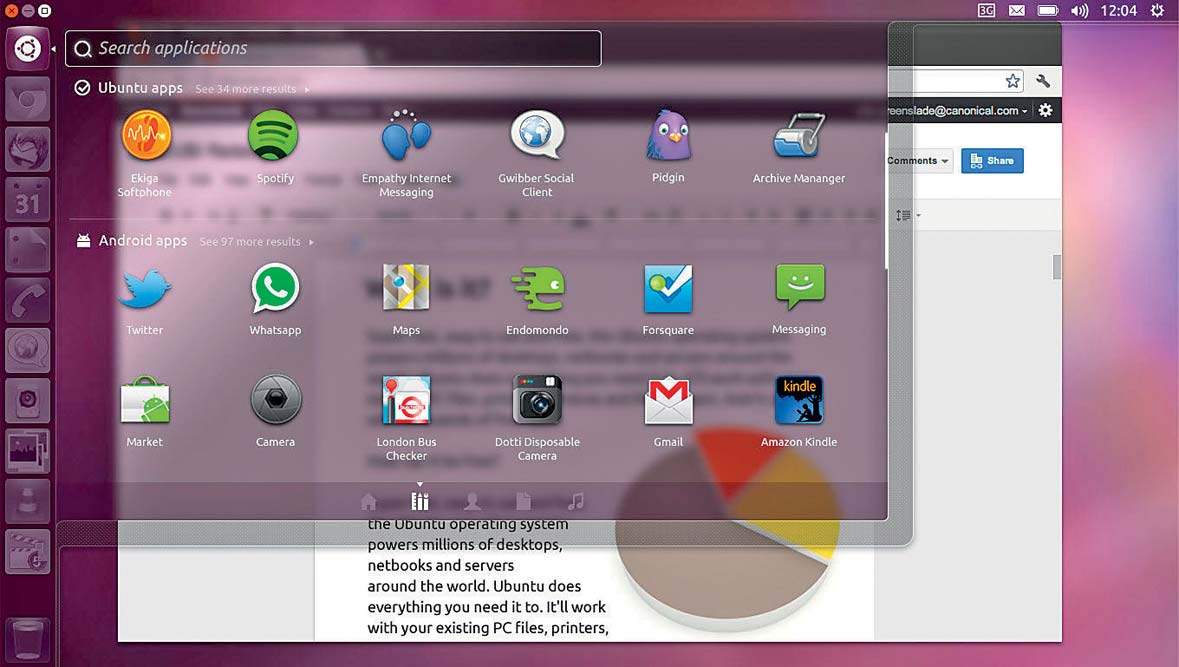Switch to the People lens in the dash
This screenshot has height=667, width=1179.
pyautogui.click(x=472, y=502)
